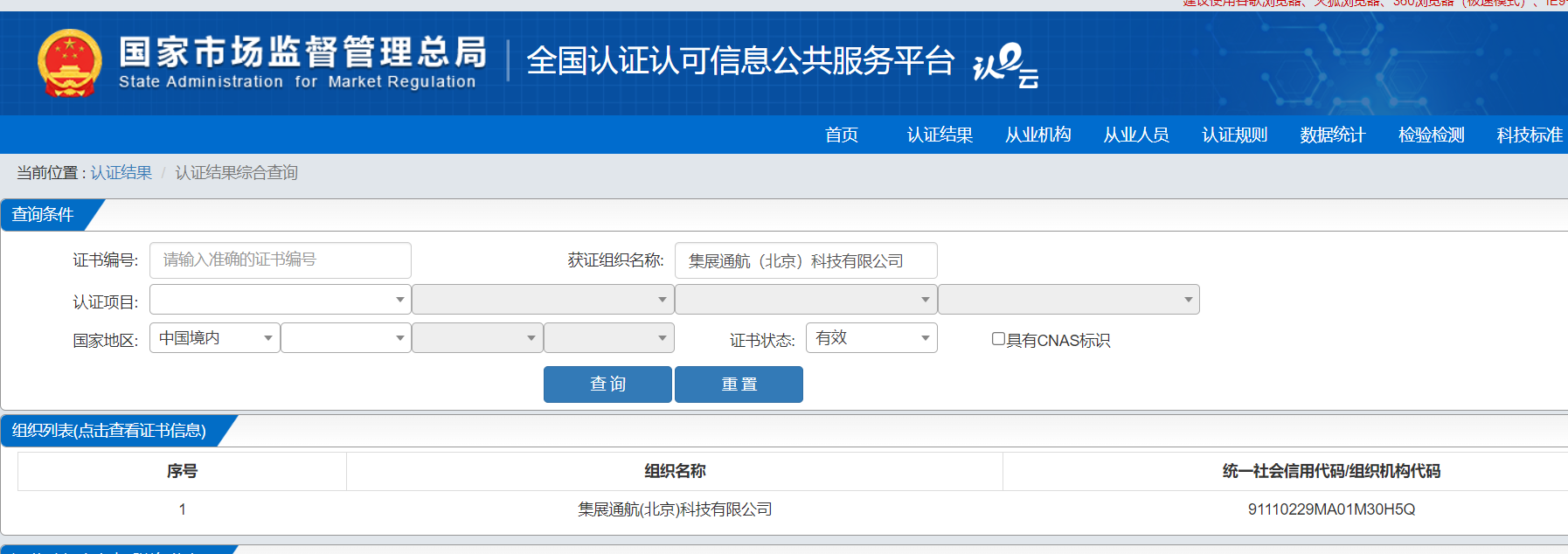Click the 全国认证认可信息公共服务平台 title

pyautogui.click(x=740, y=61)
